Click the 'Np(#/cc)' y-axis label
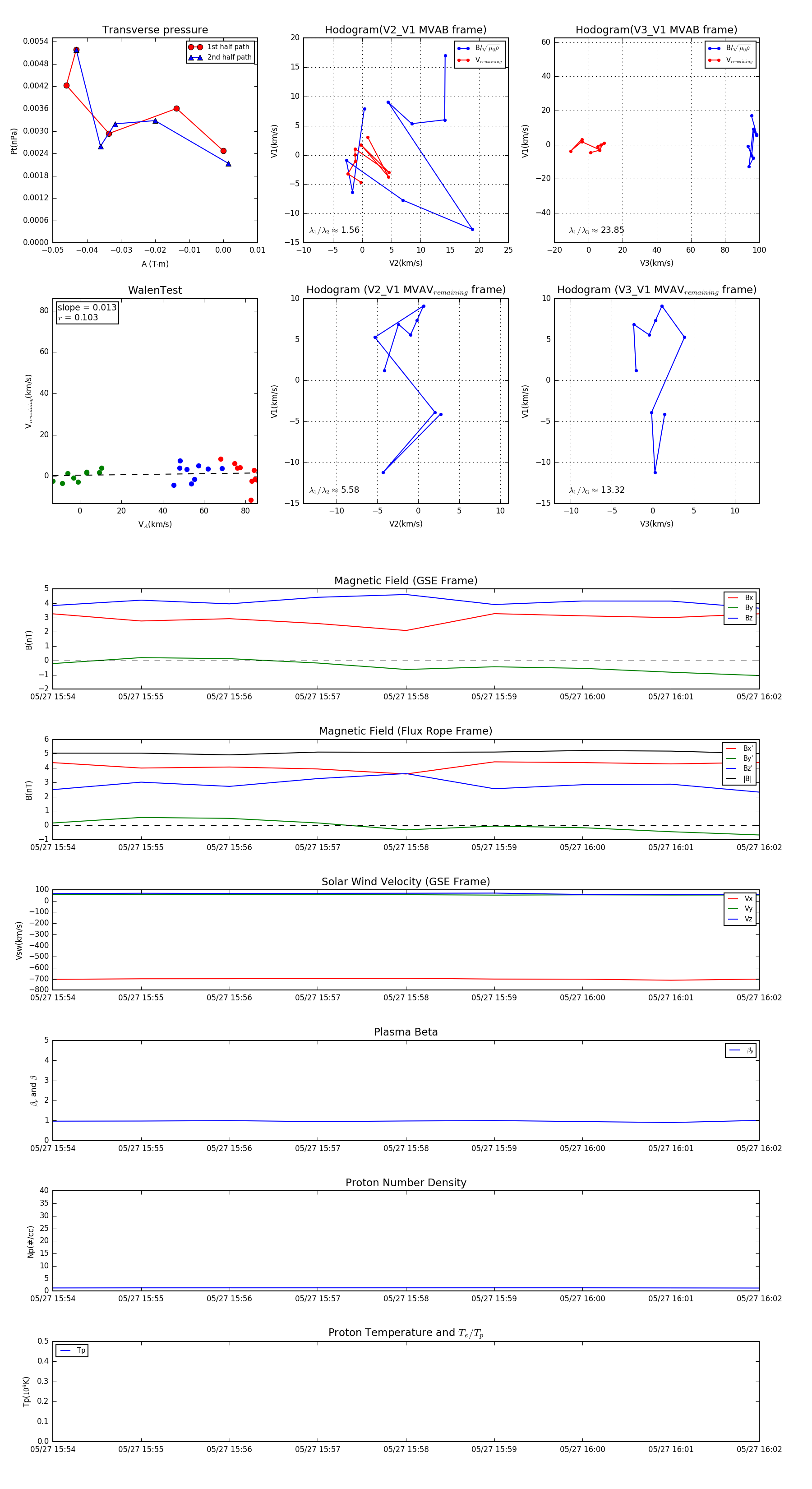 click(31, 1242)
